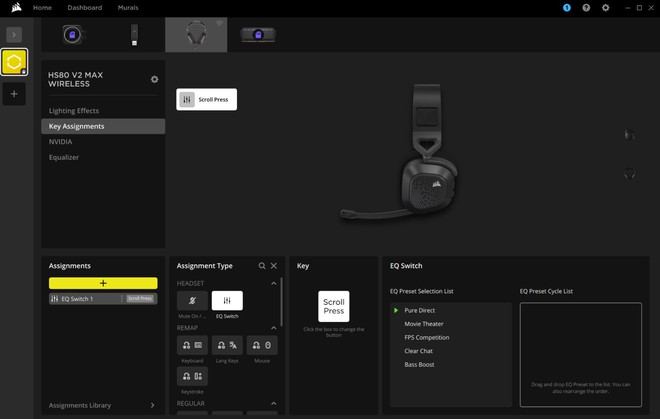Click the EQ Preset Cycle List box
Screen dimensions: 660x419
point(580,355)
